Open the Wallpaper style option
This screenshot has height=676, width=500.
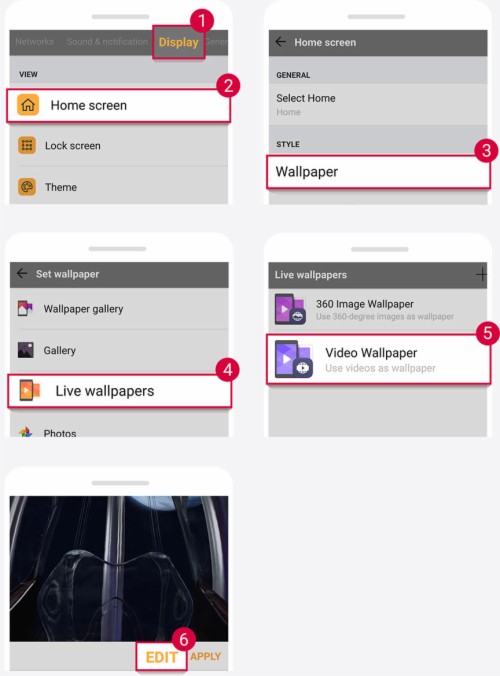pyautogui.click(x=378, y=172)
